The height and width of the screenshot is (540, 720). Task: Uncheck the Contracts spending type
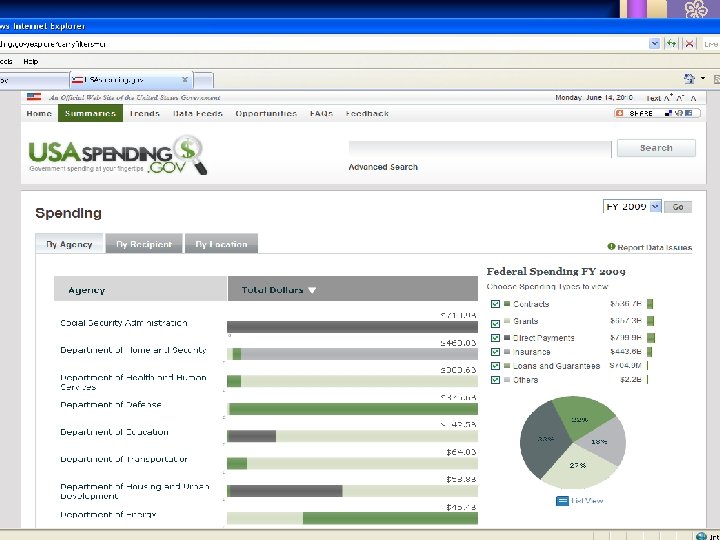pyautogui.click(x=495, y=304)
